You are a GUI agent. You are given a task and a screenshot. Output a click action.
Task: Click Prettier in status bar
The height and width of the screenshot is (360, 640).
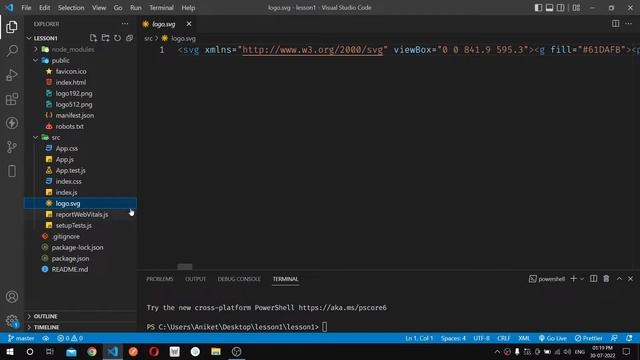(x=589, y=338)
